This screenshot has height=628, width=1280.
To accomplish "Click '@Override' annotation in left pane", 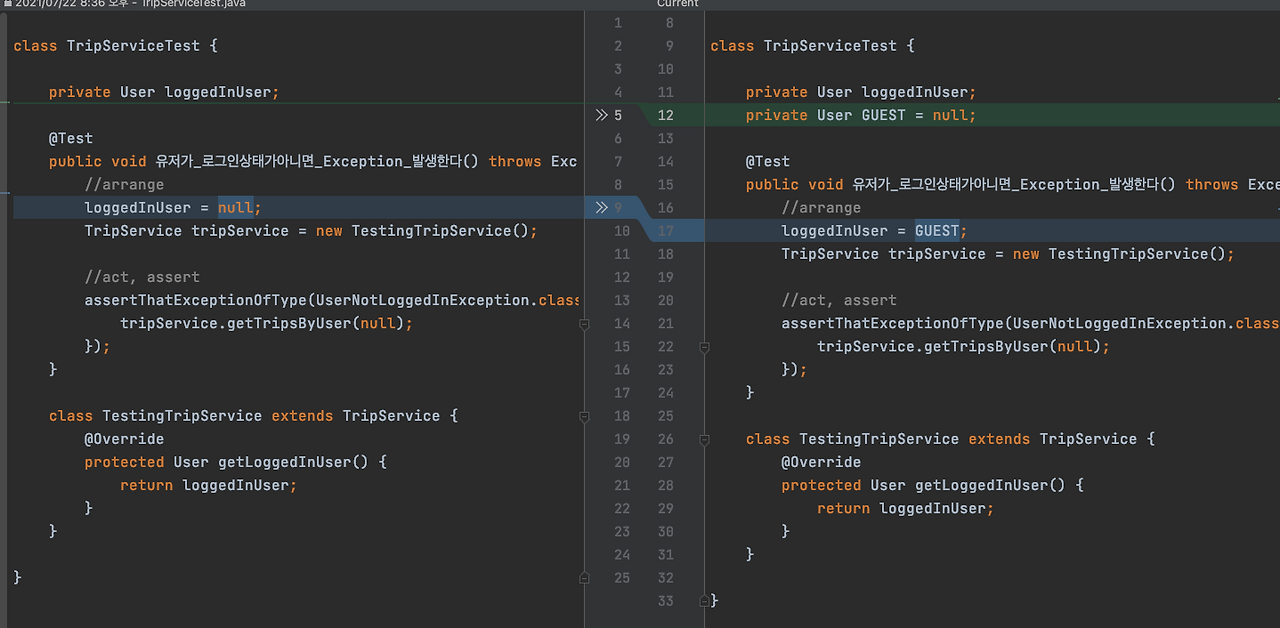I will [124, 439].
